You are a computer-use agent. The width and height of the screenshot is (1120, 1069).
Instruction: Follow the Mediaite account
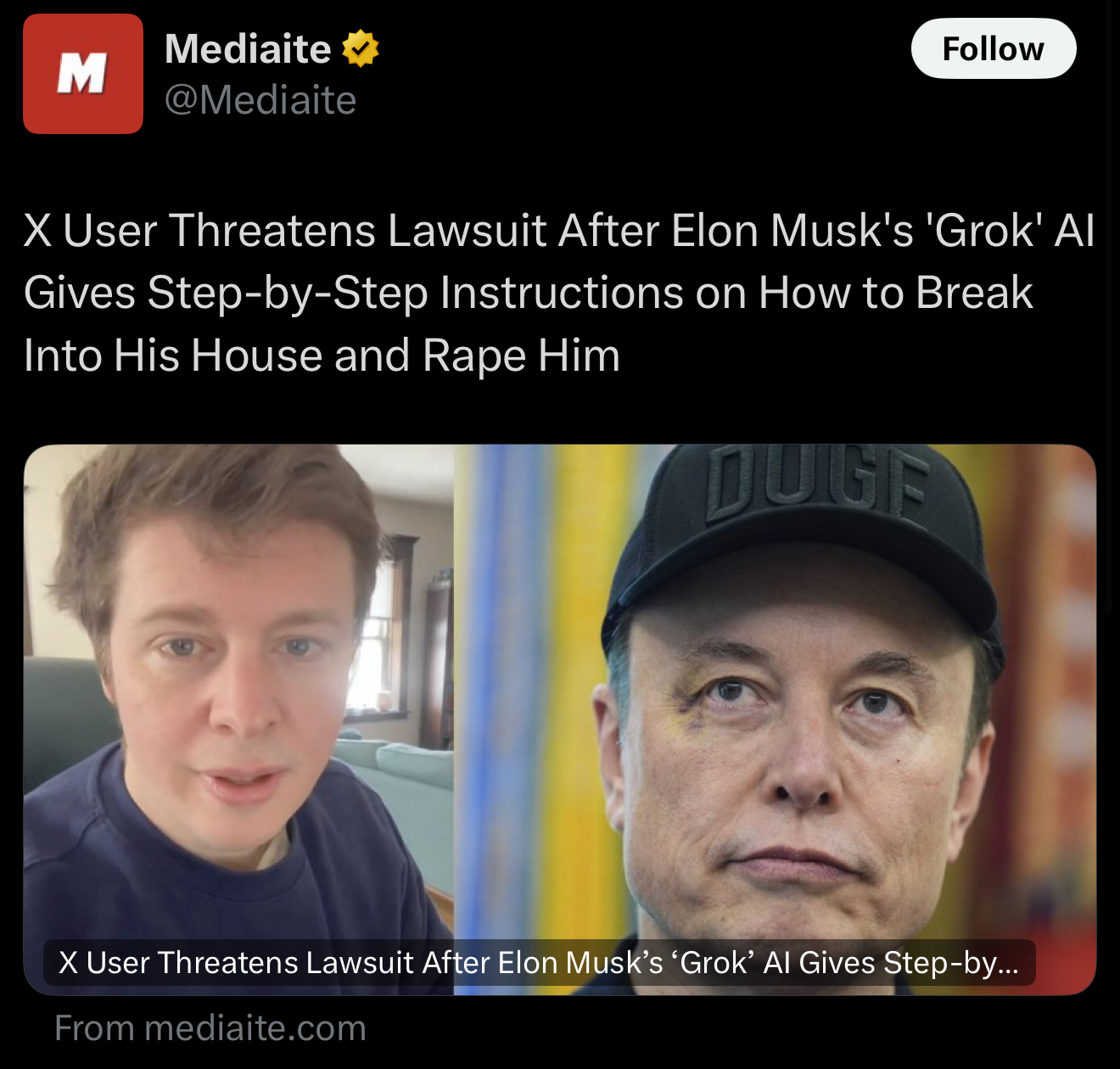pos(994,48)
